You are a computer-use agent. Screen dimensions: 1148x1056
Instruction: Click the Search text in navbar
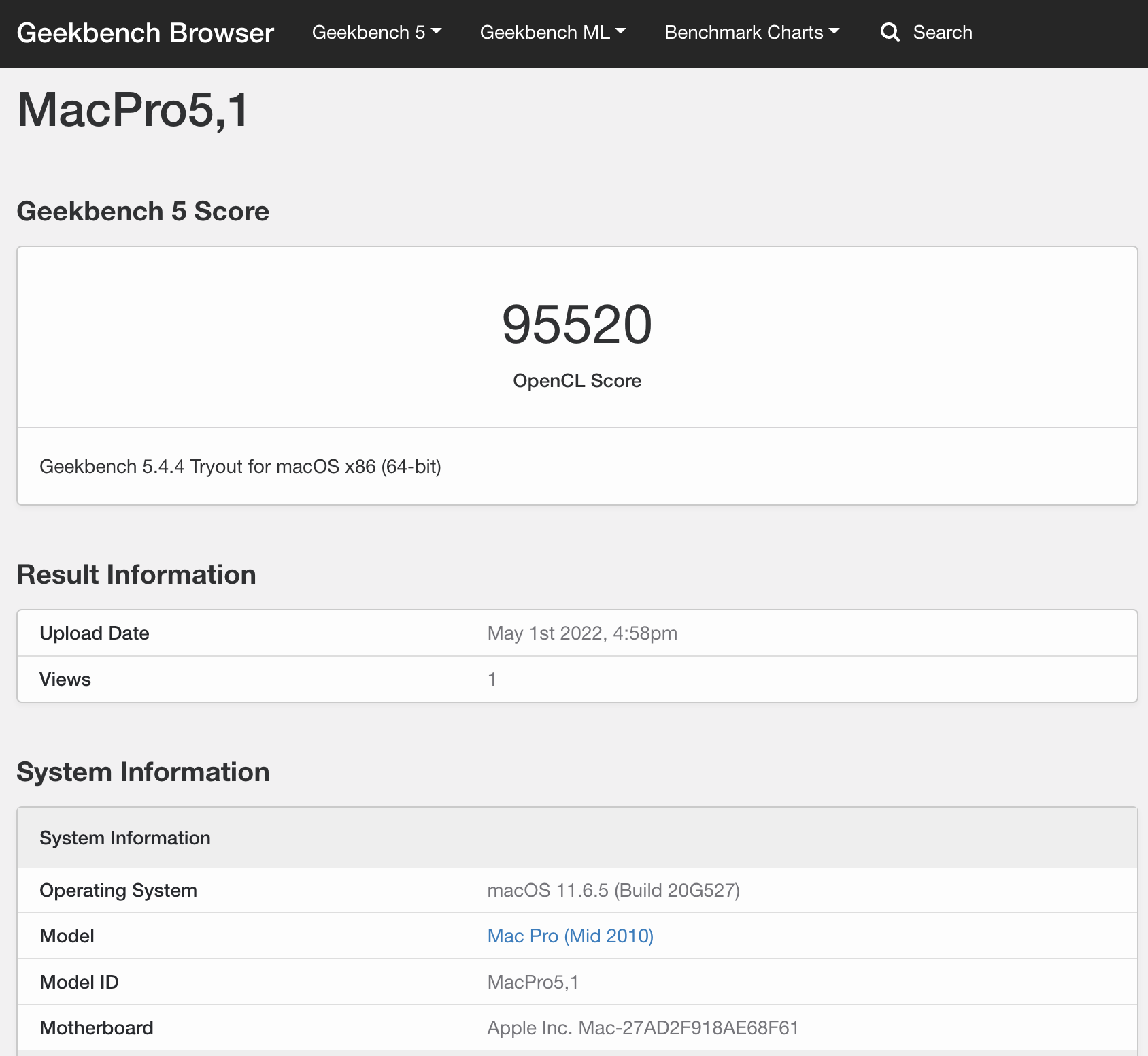[x=942, y=32]
